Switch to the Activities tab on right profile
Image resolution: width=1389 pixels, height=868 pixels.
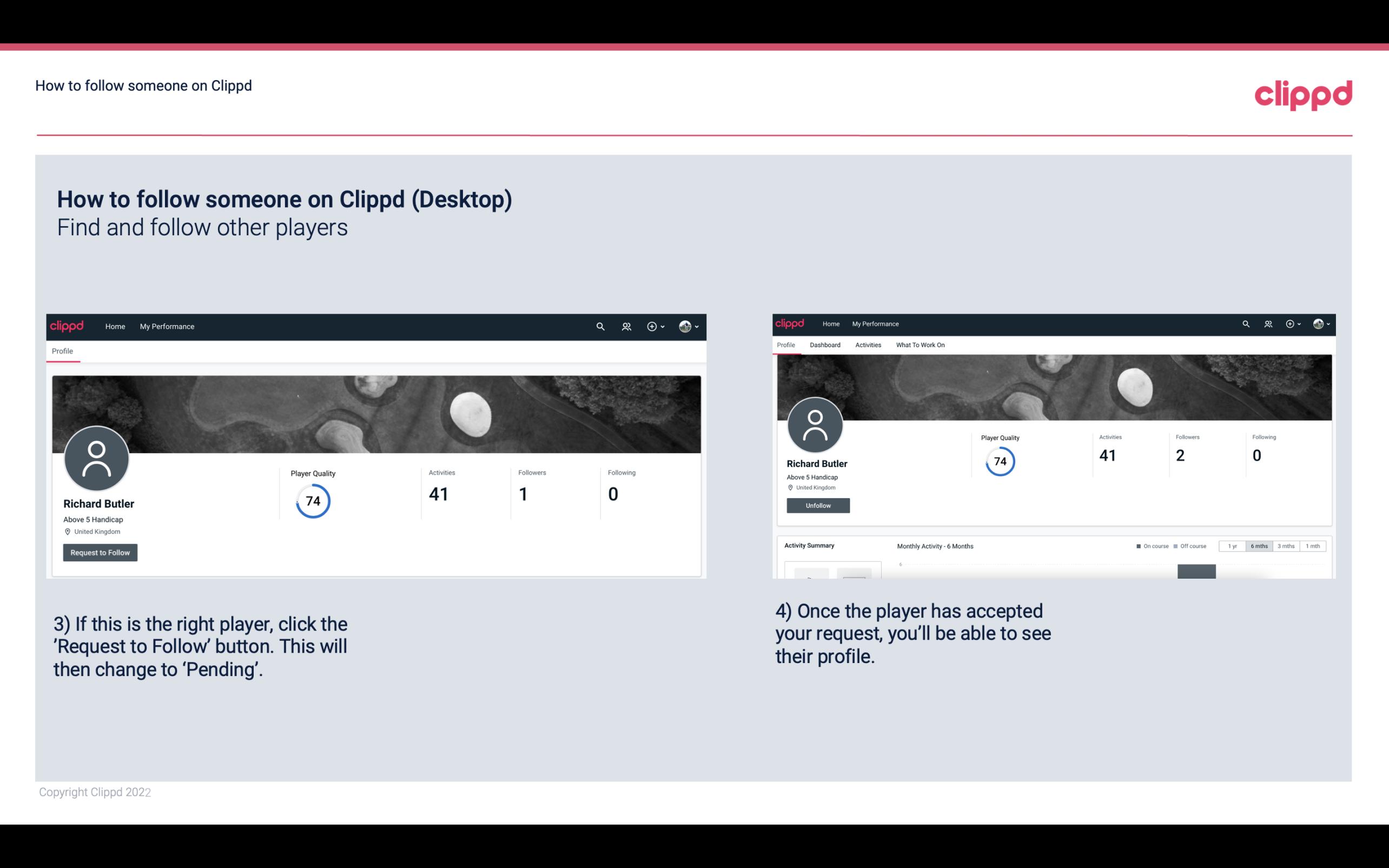867,345
